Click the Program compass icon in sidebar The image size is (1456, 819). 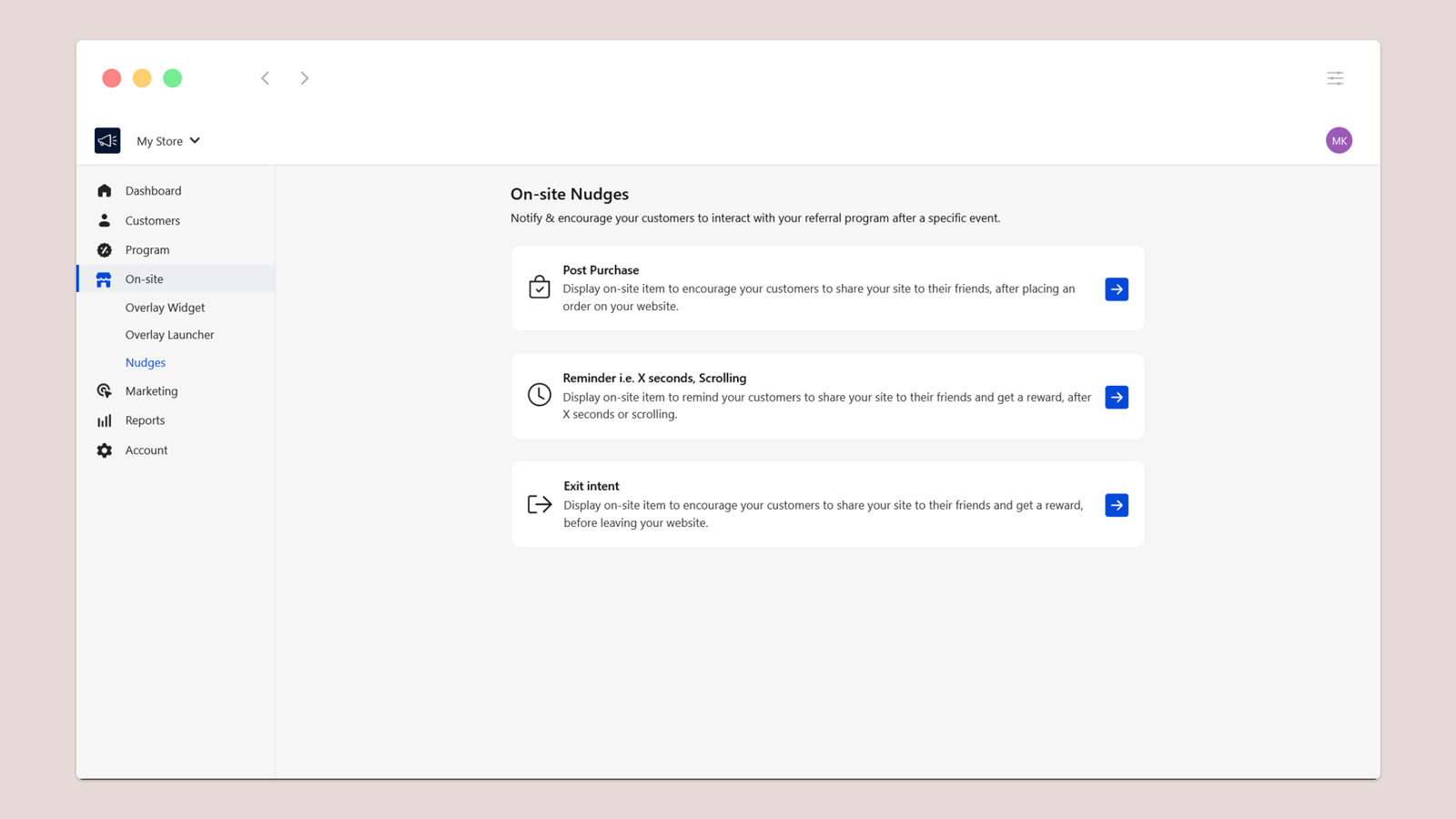[x=105, y=250]
